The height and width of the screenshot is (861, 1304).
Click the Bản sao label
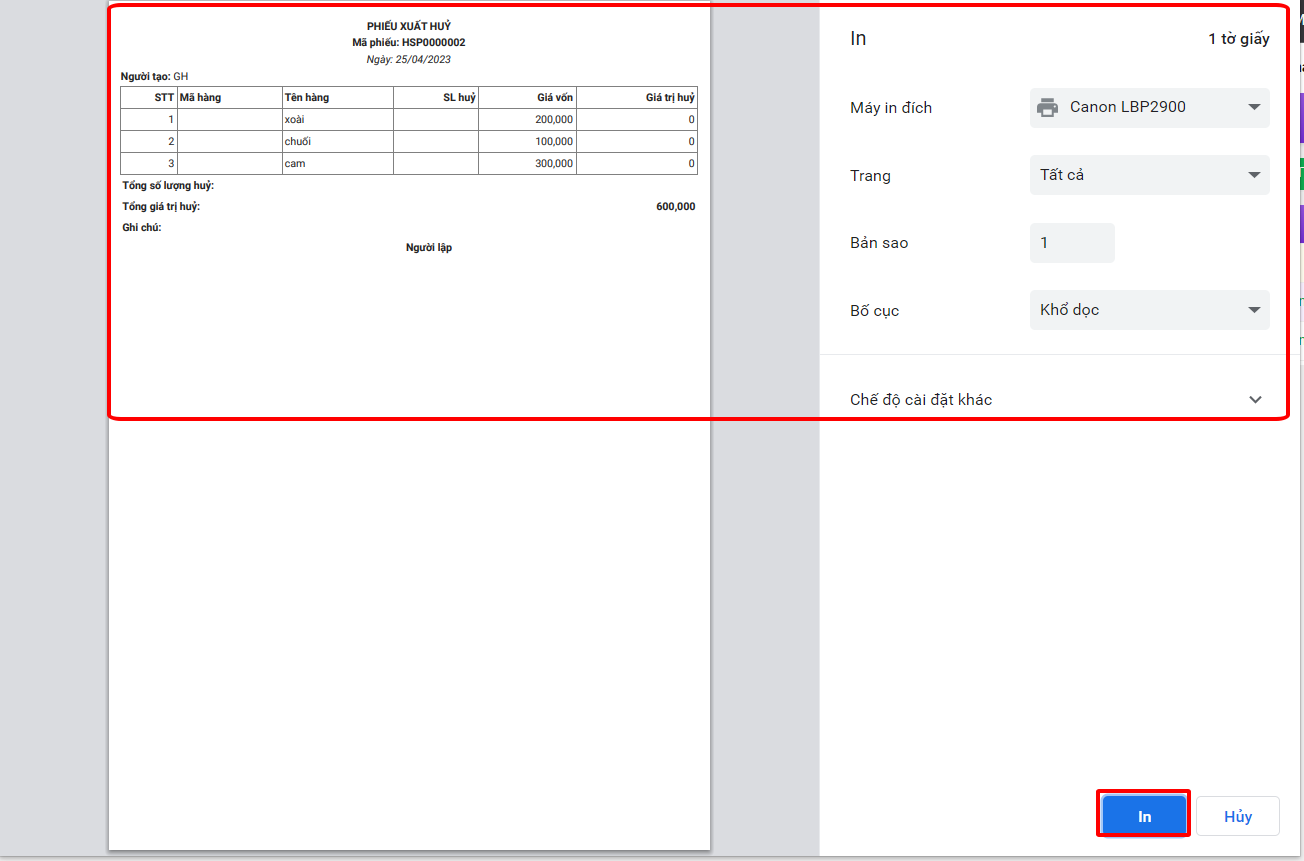[879, 243]
